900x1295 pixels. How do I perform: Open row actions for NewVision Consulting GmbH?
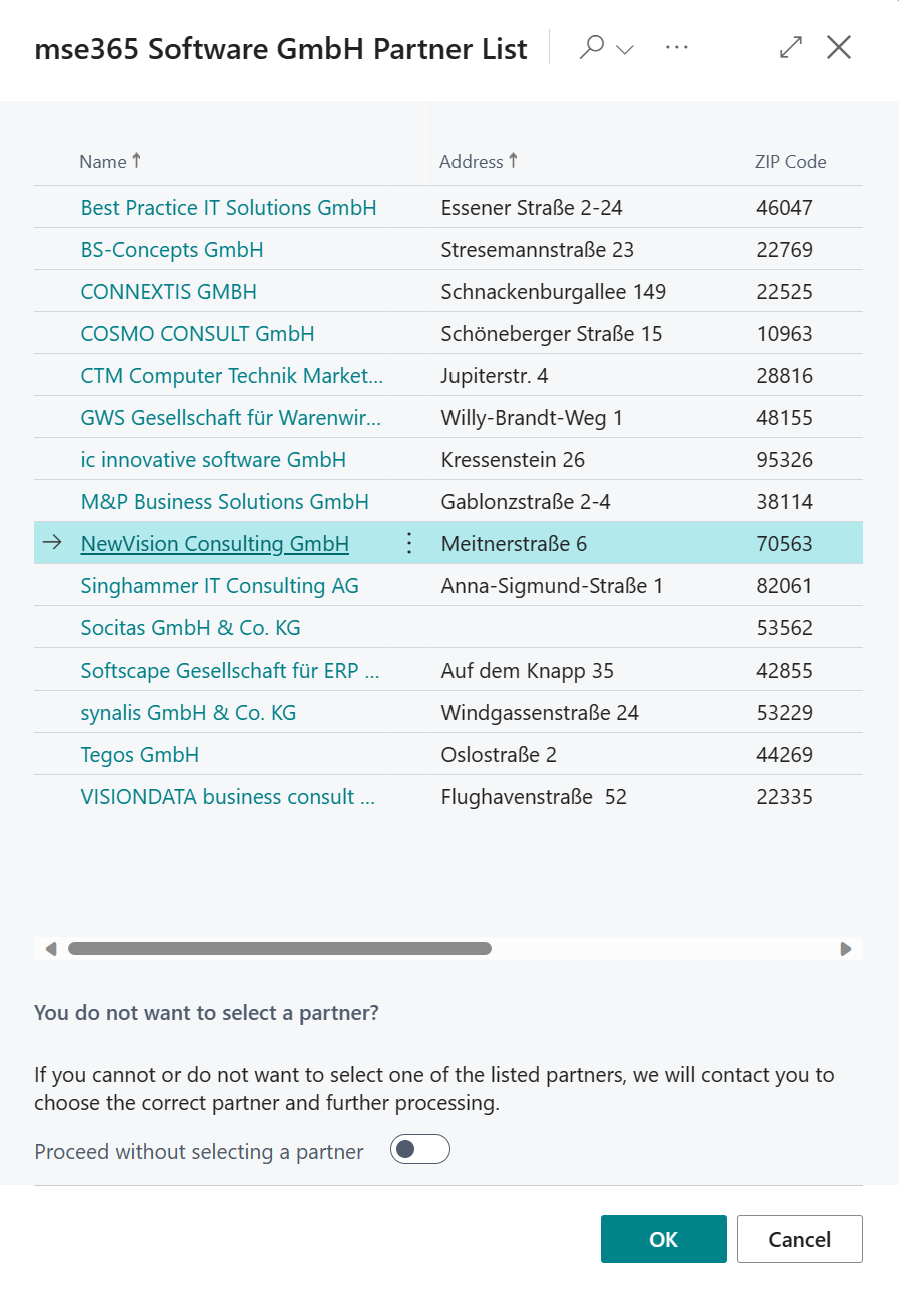(408, 543)
